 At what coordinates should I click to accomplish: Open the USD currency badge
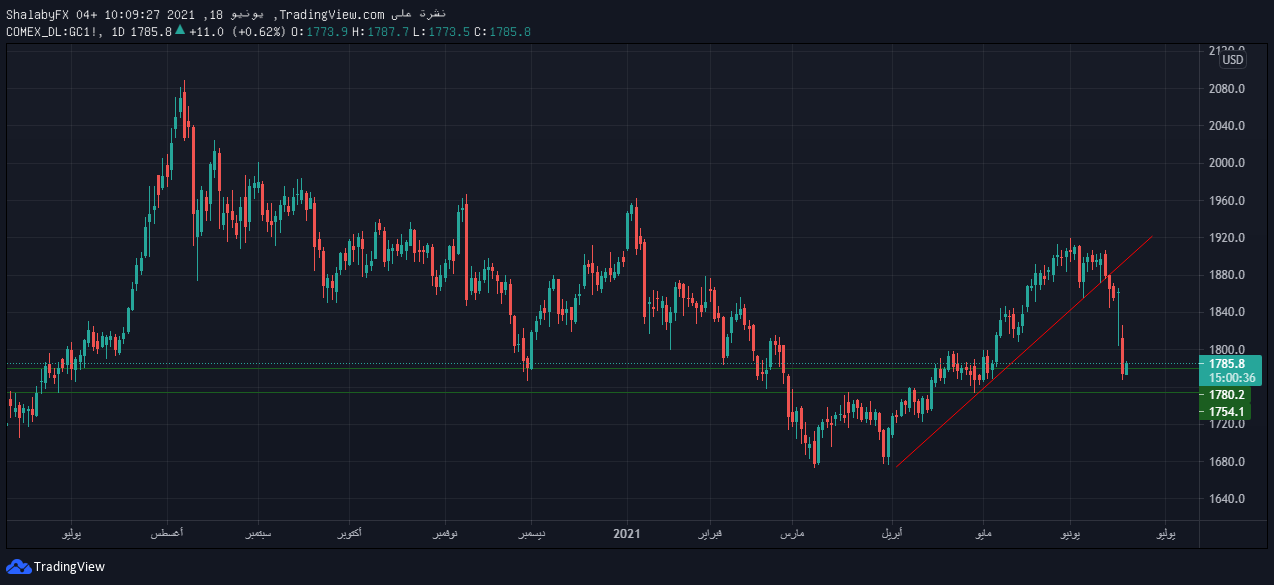coord(1233,60)
